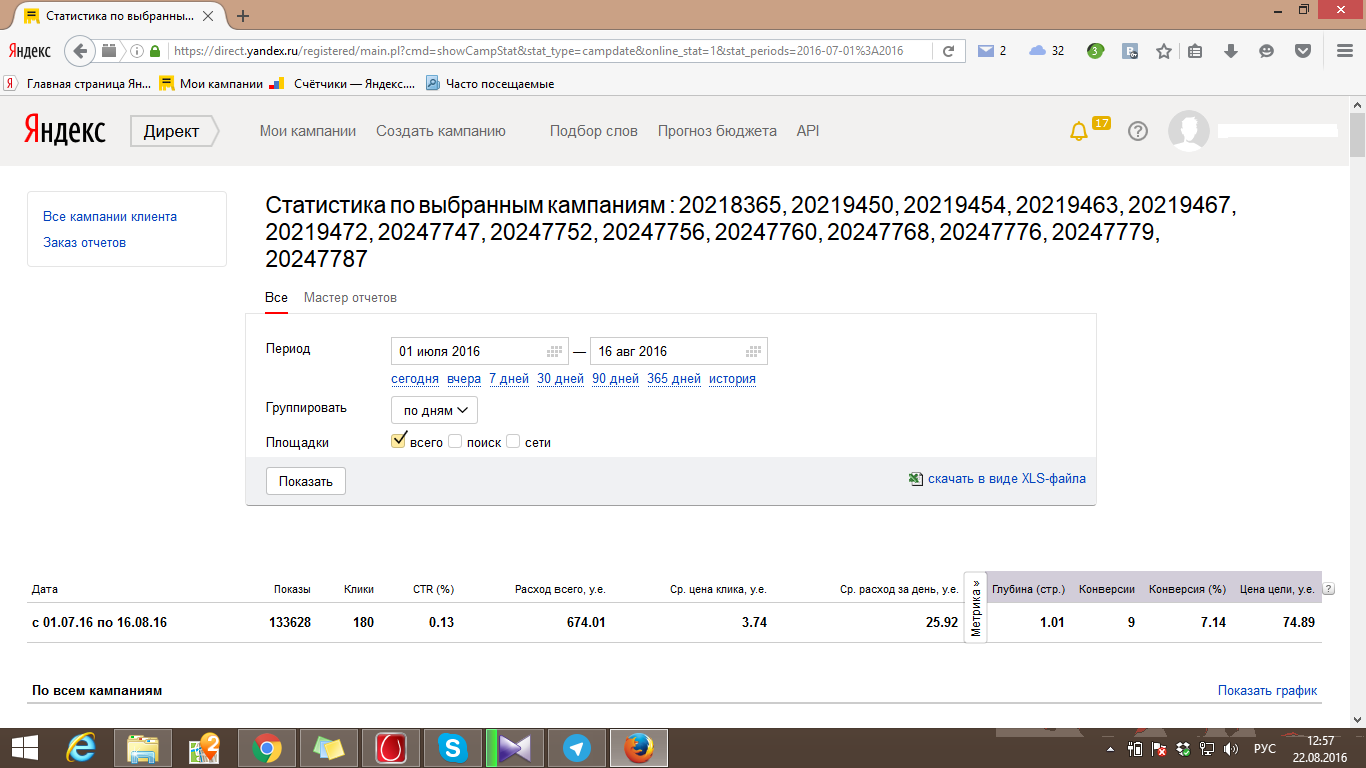The width and height of the screenshot is (1366, 768).
Task: Click the help icon next to Цена цели
Action: pyautogui.click(x=1328, y=589)
